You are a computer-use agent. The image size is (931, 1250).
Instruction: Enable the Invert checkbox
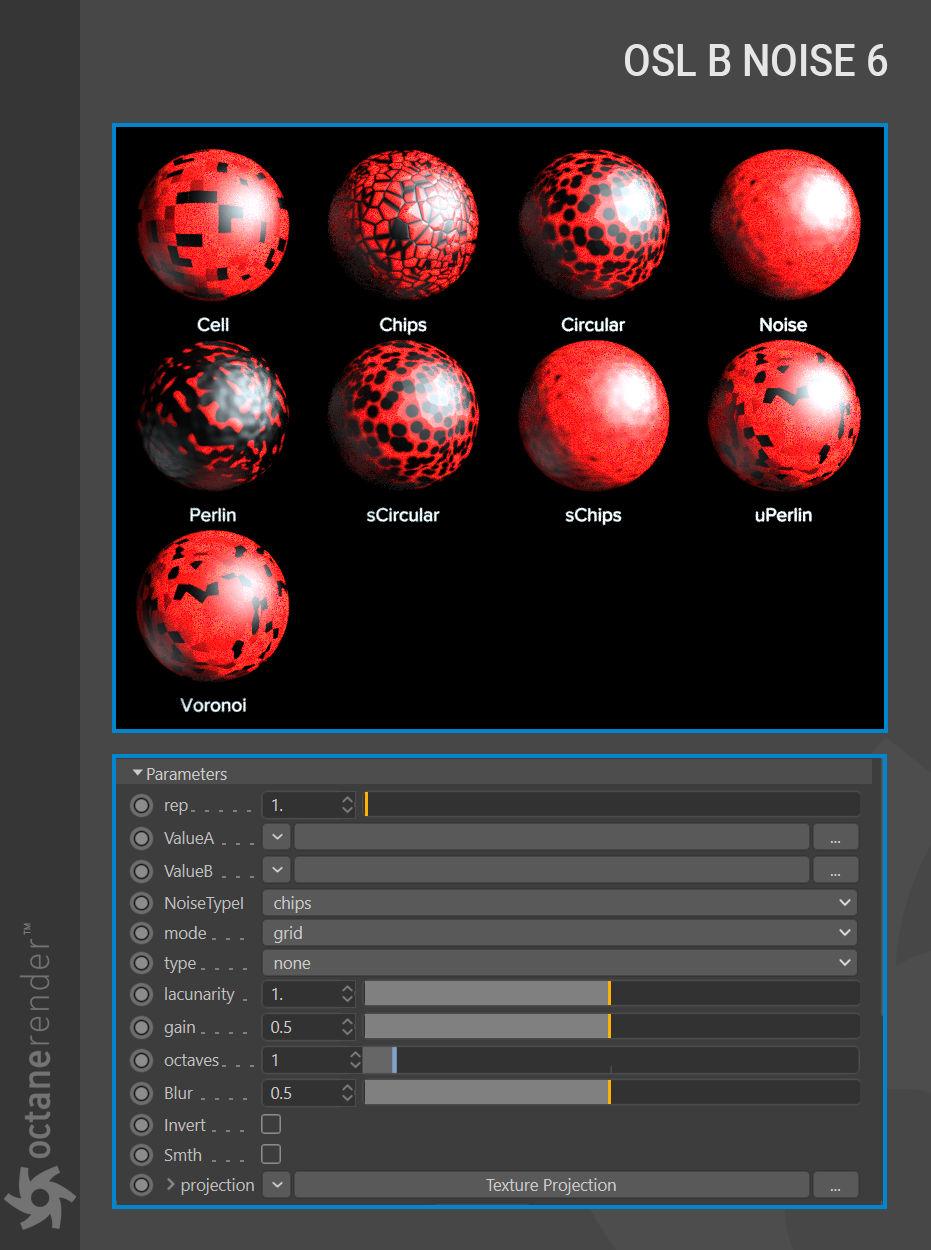[271, 1124]
